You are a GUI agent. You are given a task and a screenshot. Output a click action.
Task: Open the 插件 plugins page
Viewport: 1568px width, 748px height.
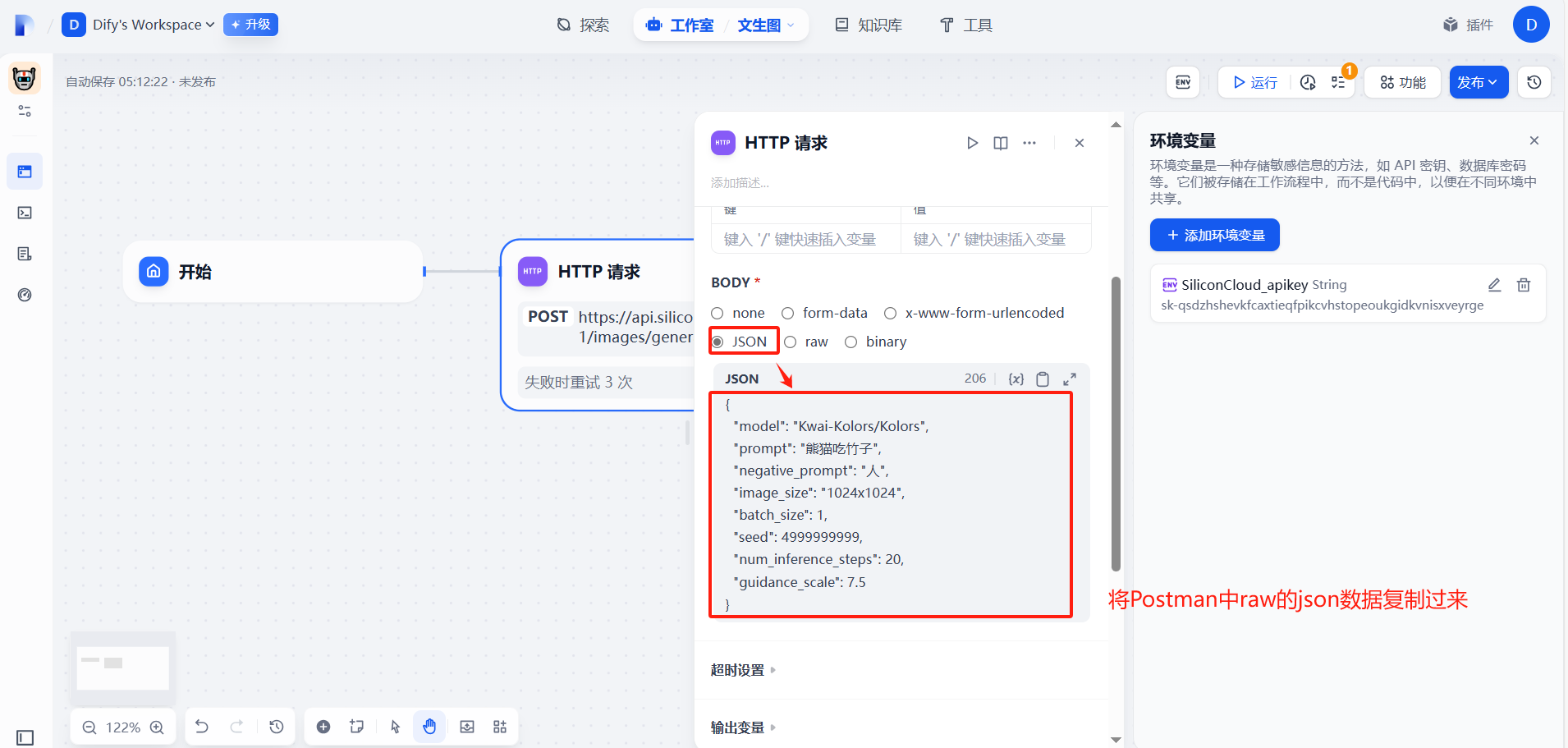click(x=1469, y=25)
